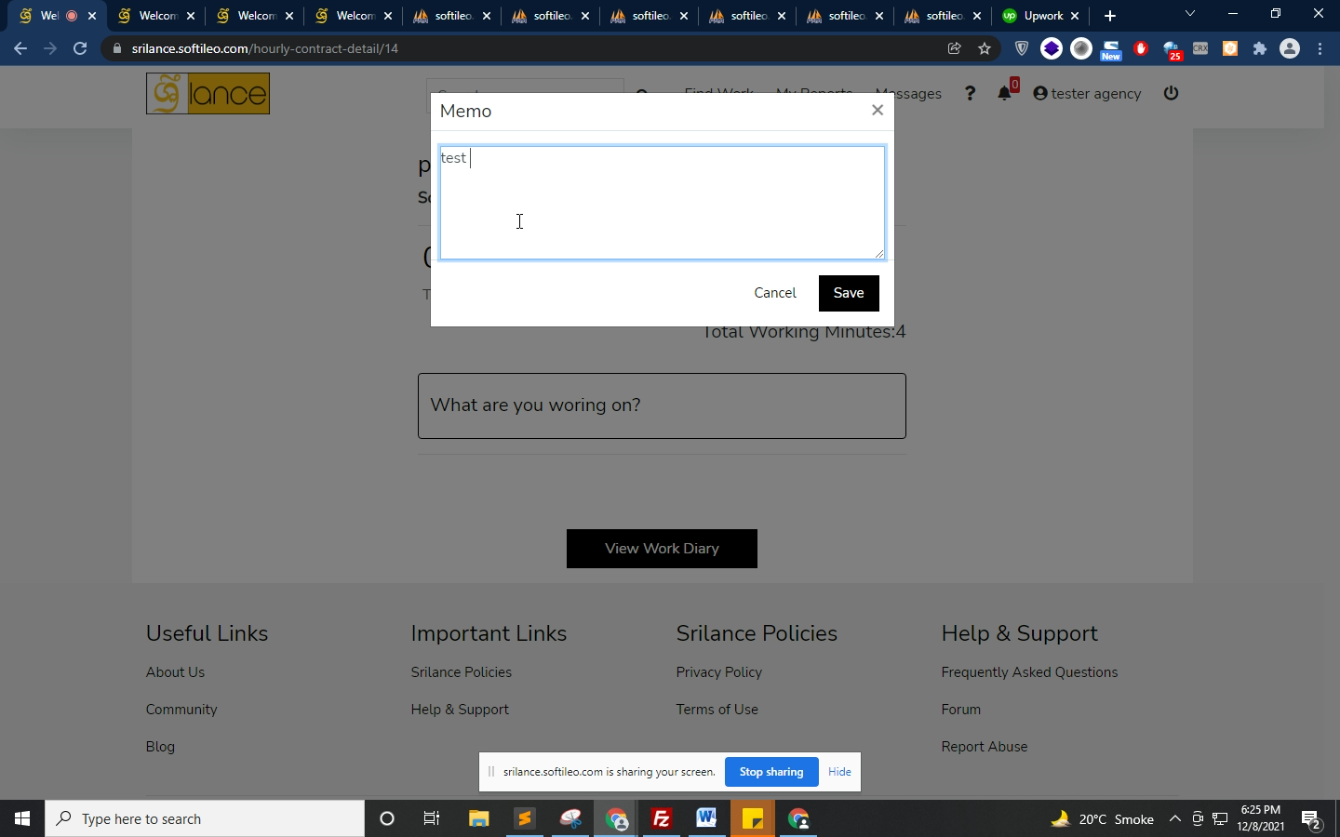Click the help question mark icon
The width and height of the screenshot is (1340, 837).
pyautogui.click(x=969, y=93)
